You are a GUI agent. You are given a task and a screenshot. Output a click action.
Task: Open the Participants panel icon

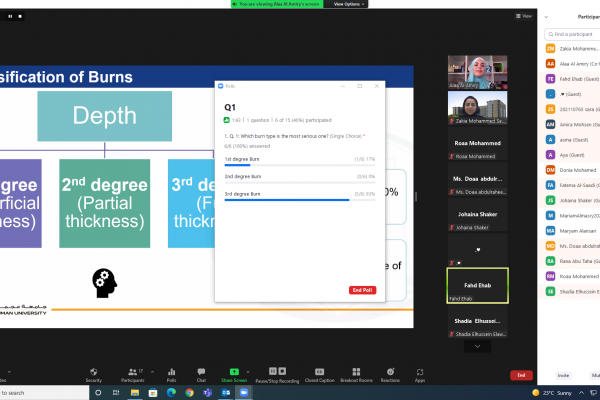(131, 372)
